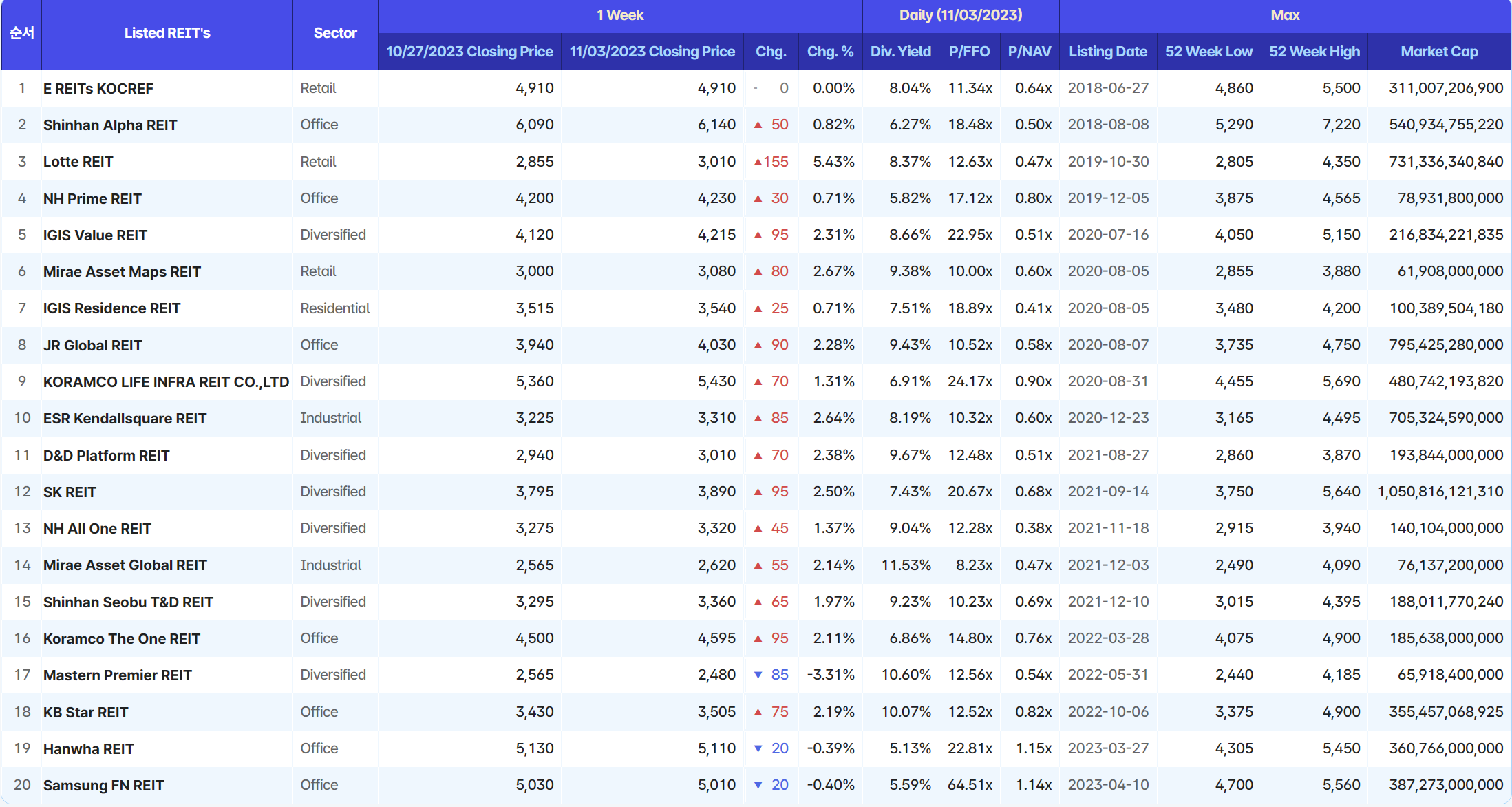Click the red up arrow in JR Global REIT row
1512x807 pixels.
click(x=758, y=345)
